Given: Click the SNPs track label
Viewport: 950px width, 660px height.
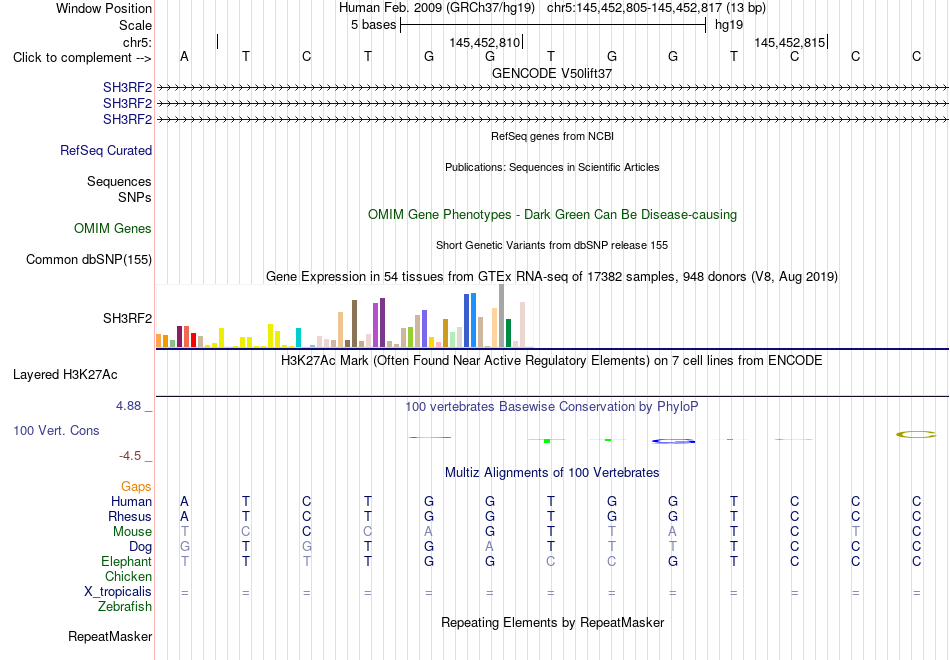Looking at the screenshot, I should coord(135,197).
